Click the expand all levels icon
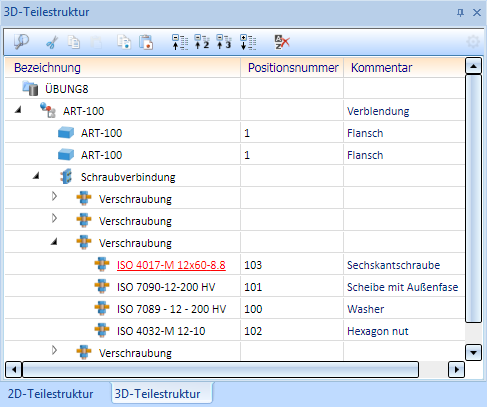The height and width of the screenshot is (407, 487). tap(248, 42)
